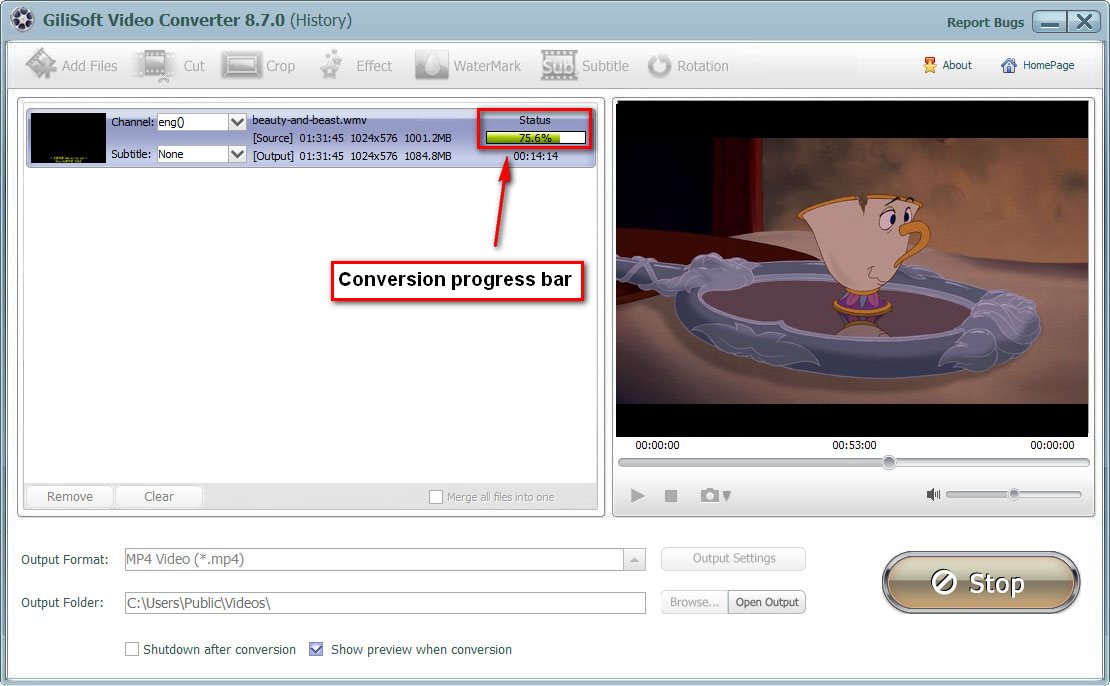Mute audio with the speaker icon

(x=933, y=494)
